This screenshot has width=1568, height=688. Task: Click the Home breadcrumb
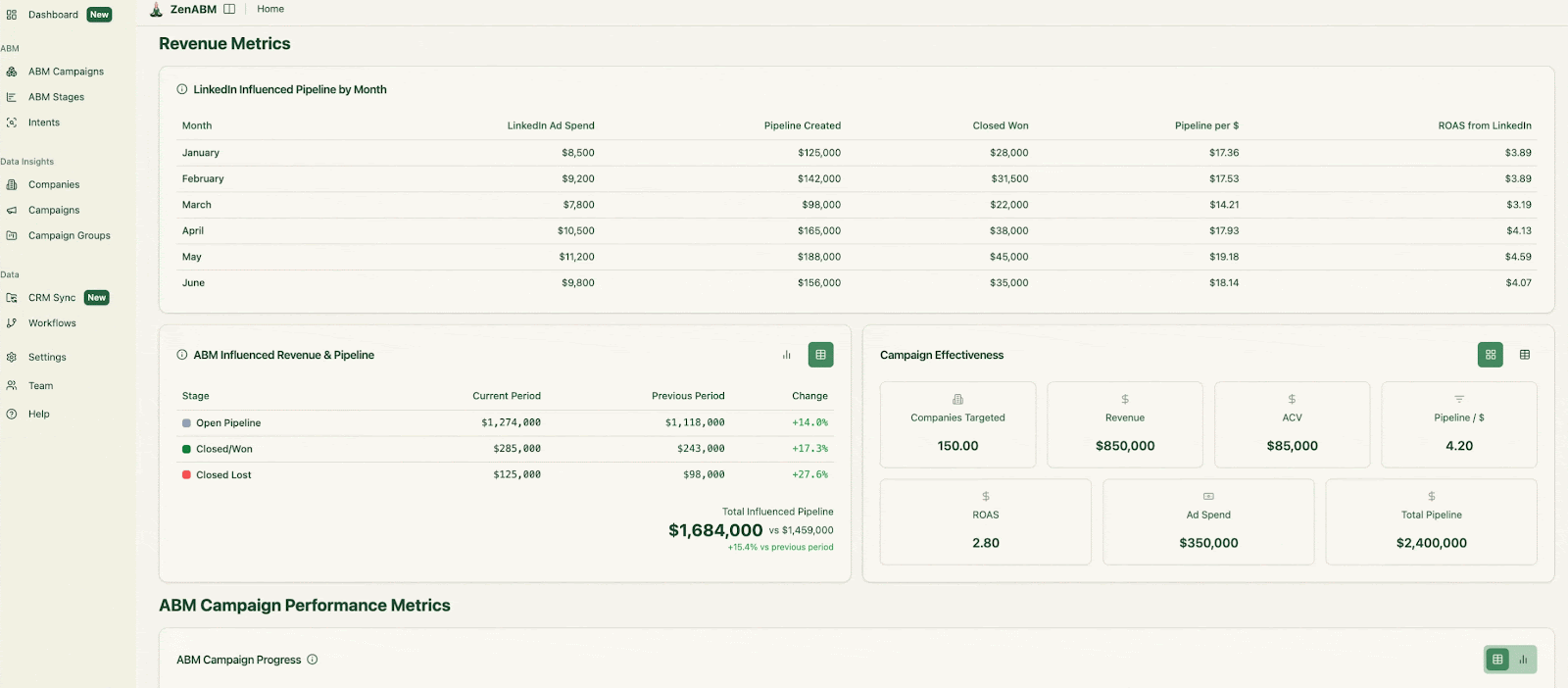coord(270,9)
